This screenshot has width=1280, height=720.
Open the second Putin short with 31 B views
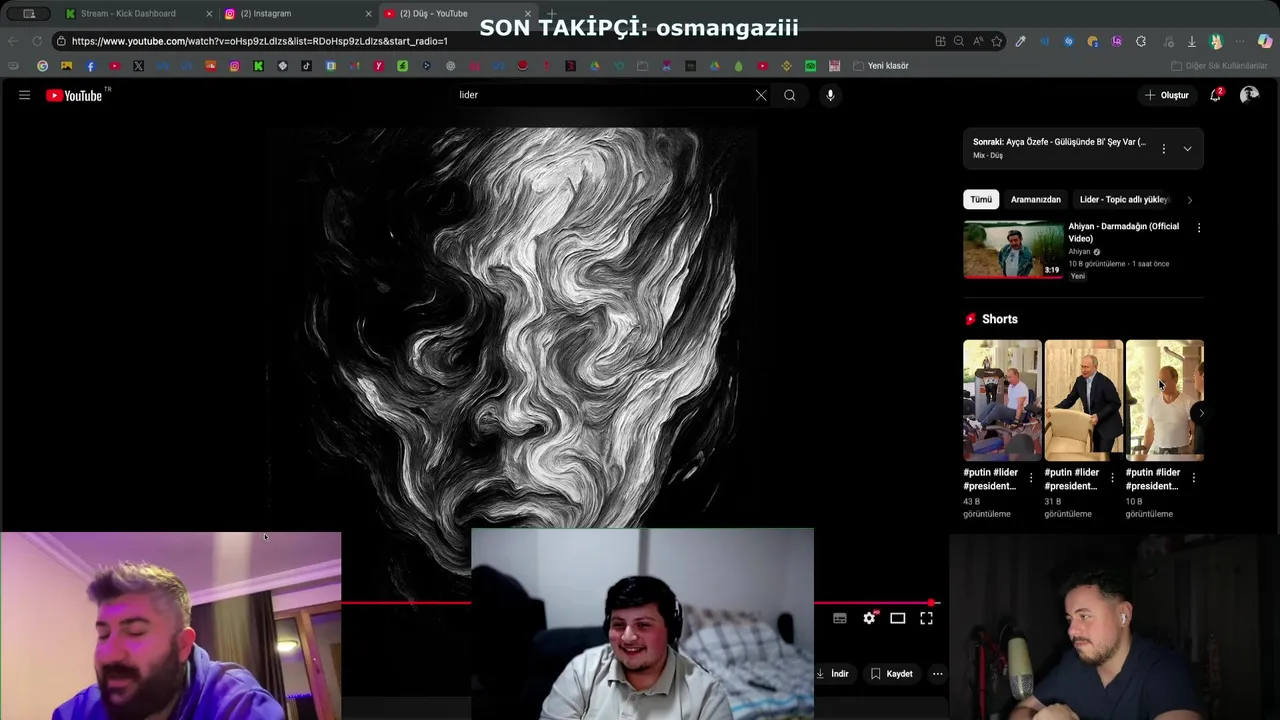[1083, 400]
